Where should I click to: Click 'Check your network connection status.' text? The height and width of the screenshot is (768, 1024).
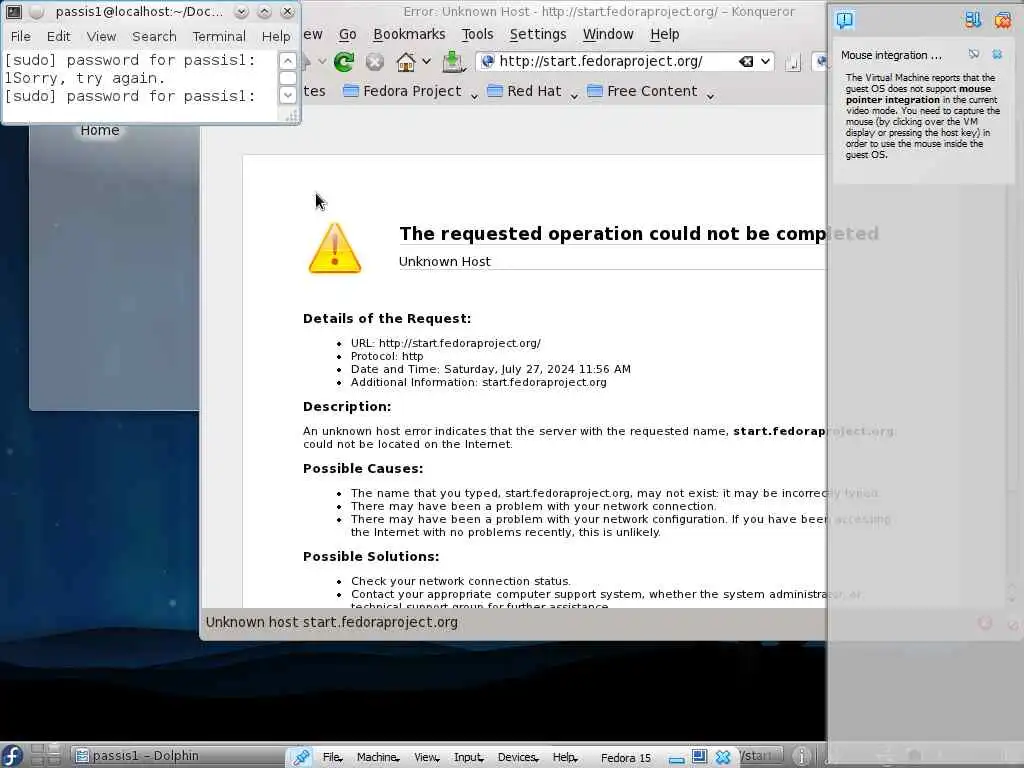click(x=460, y=581)
